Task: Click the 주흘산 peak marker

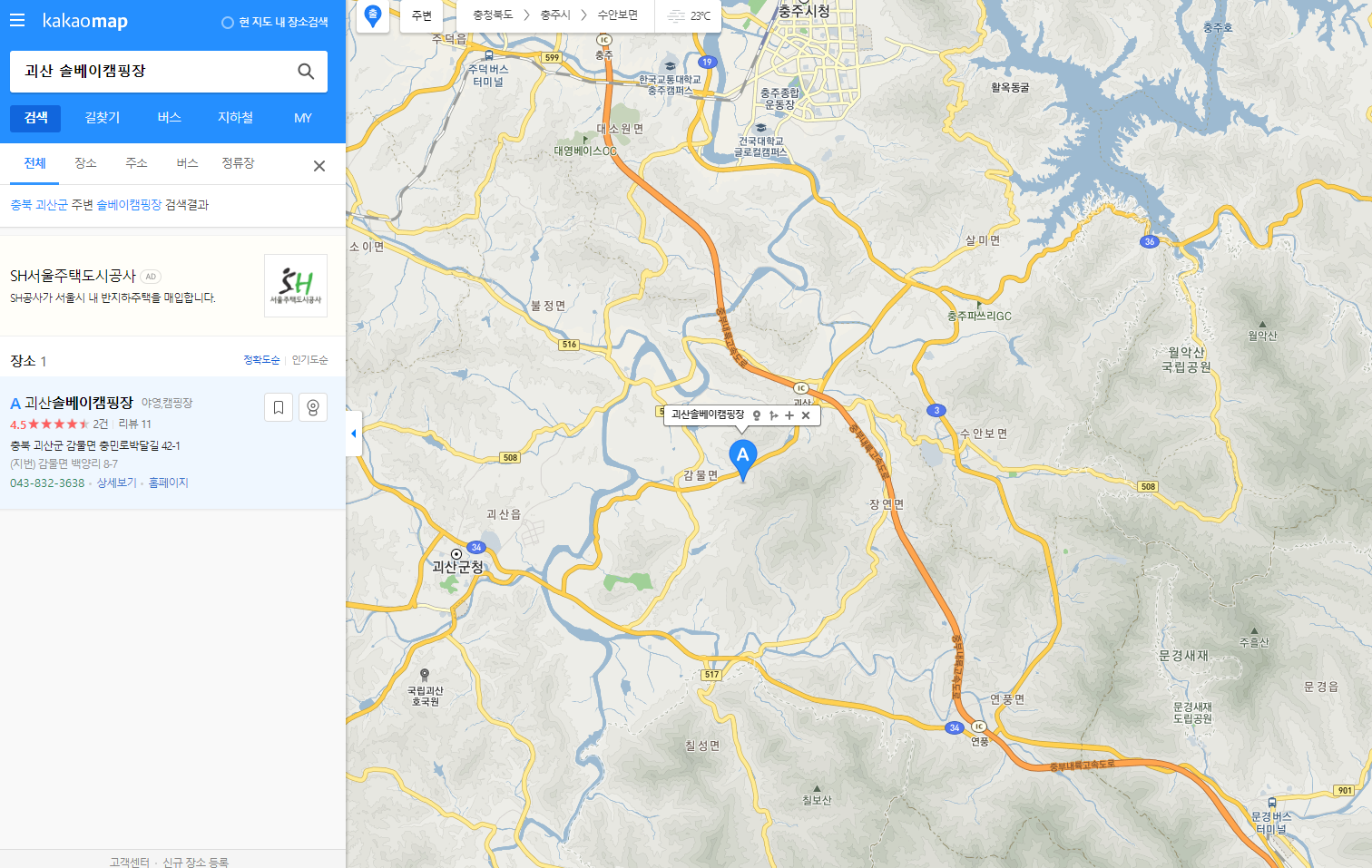Action: tap(1255, 631)
